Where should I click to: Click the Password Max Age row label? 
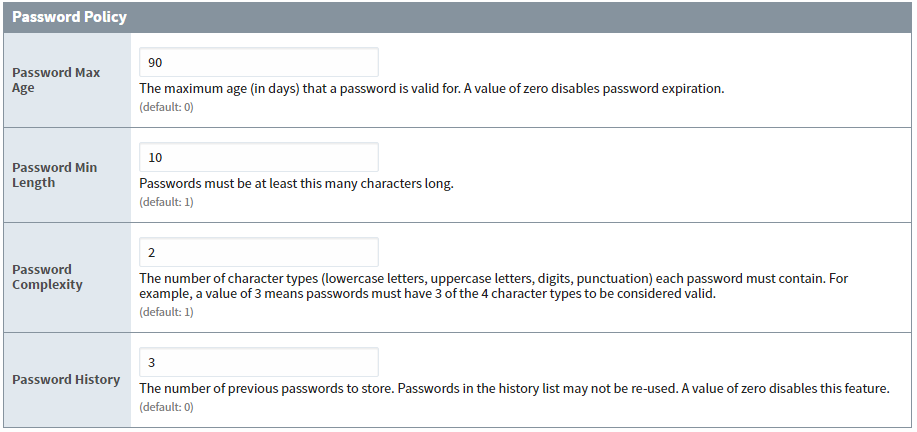56,80
